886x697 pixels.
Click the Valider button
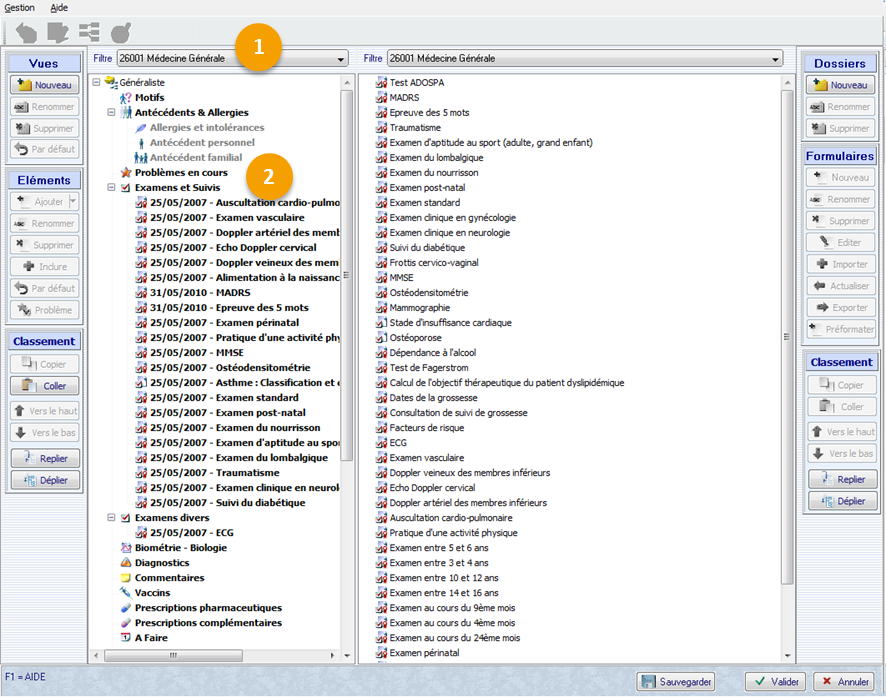[x=776, y=682]
